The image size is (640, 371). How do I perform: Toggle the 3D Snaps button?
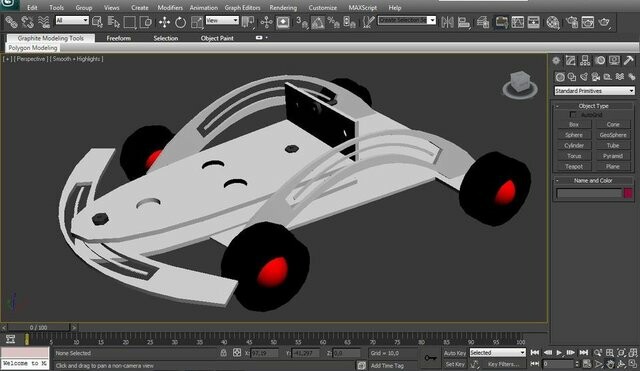[x=302, y=22]
